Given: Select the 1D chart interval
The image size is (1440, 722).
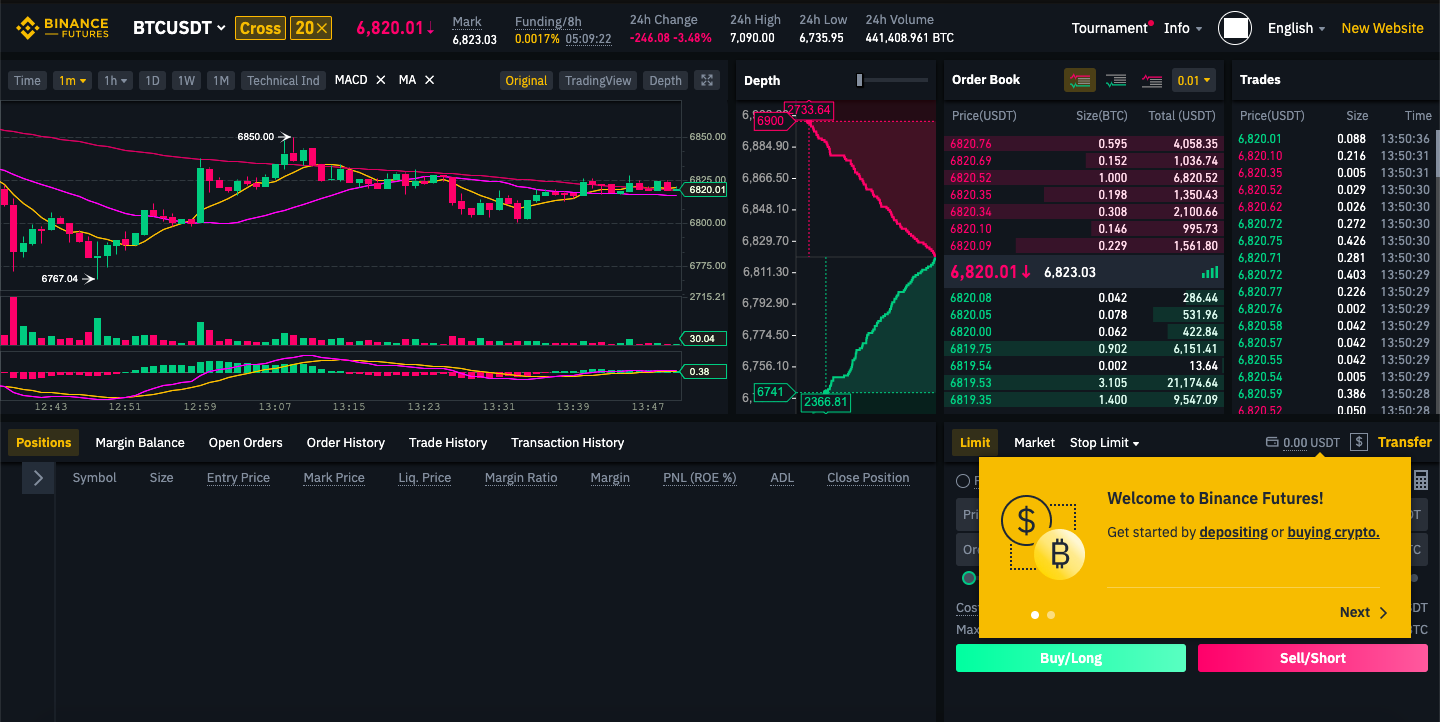Looking at the screenshot, I should tap(152, 80).
